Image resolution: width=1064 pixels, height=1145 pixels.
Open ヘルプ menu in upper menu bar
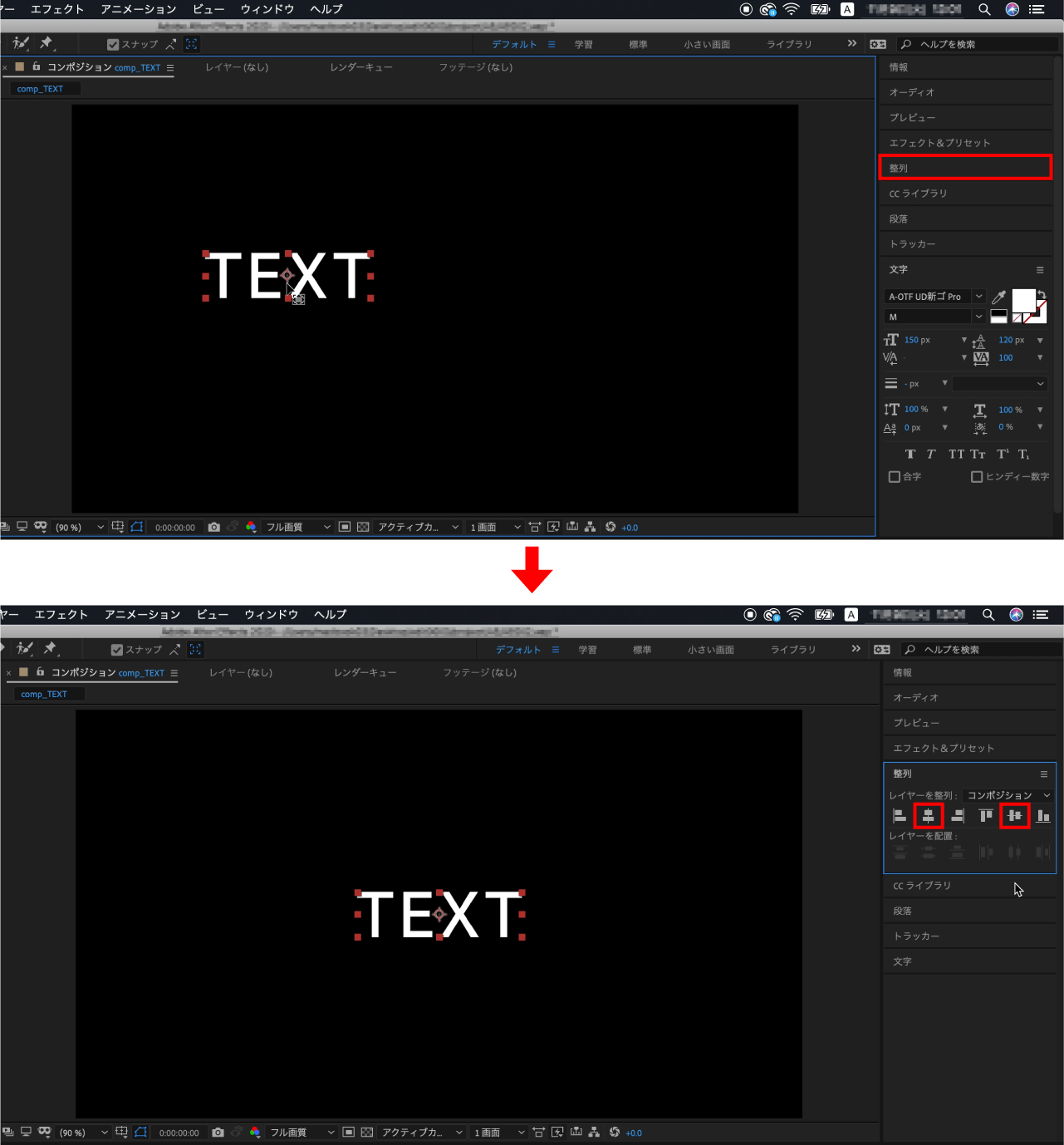[x=326, y=9]
